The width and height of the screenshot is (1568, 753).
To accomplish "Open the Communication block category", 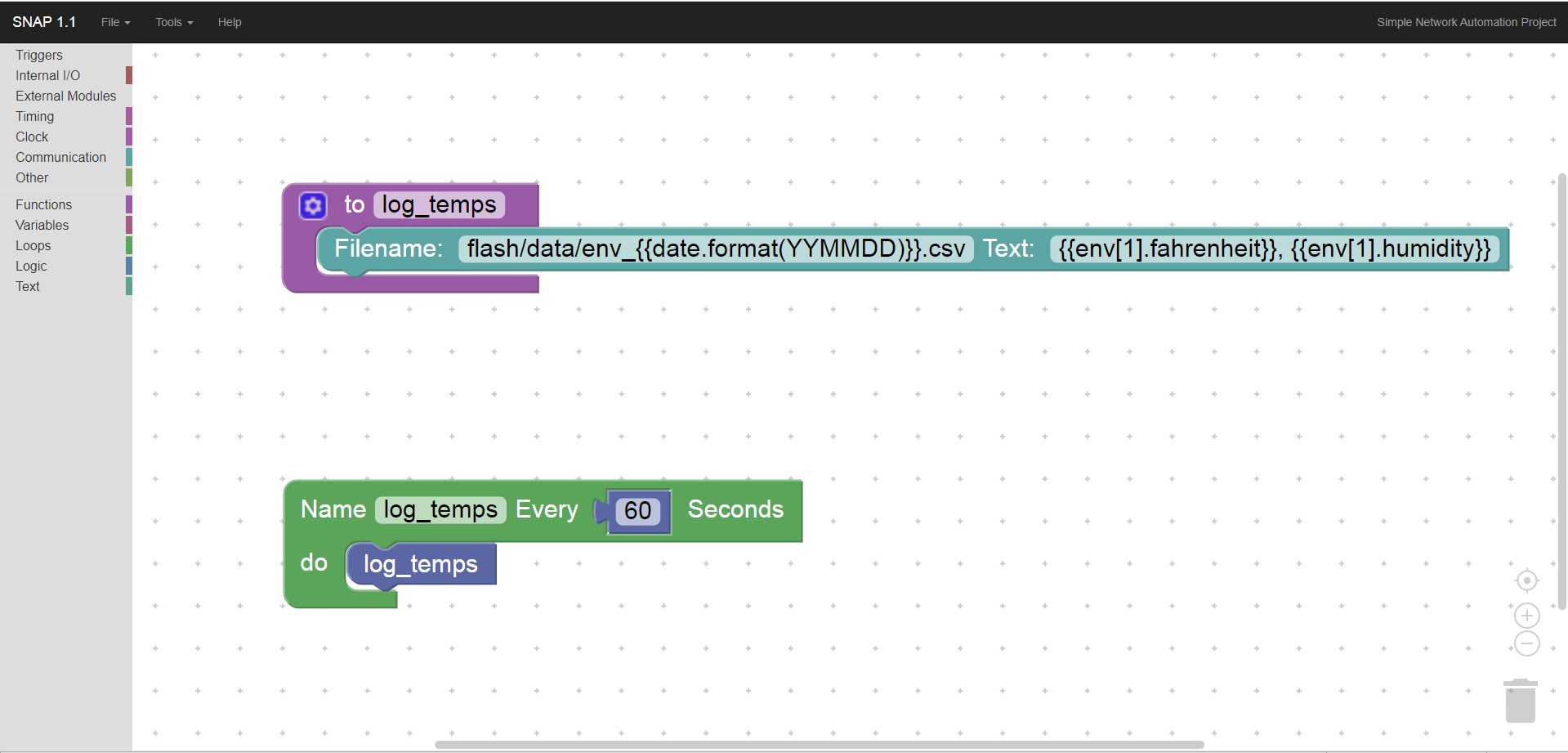I will point(66,157).
